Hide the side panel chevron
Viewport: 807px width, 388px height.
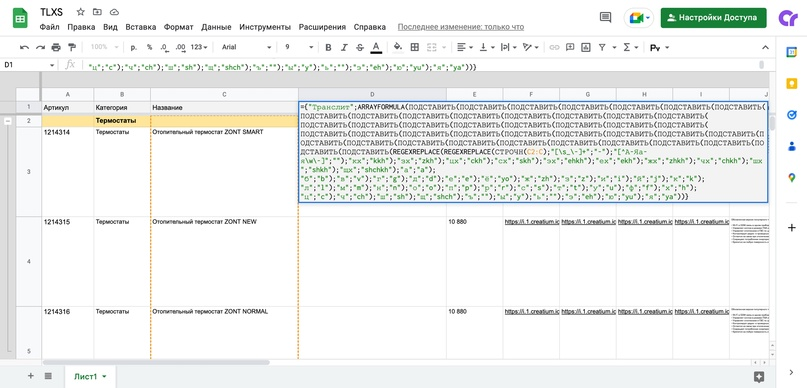(792, 373)
